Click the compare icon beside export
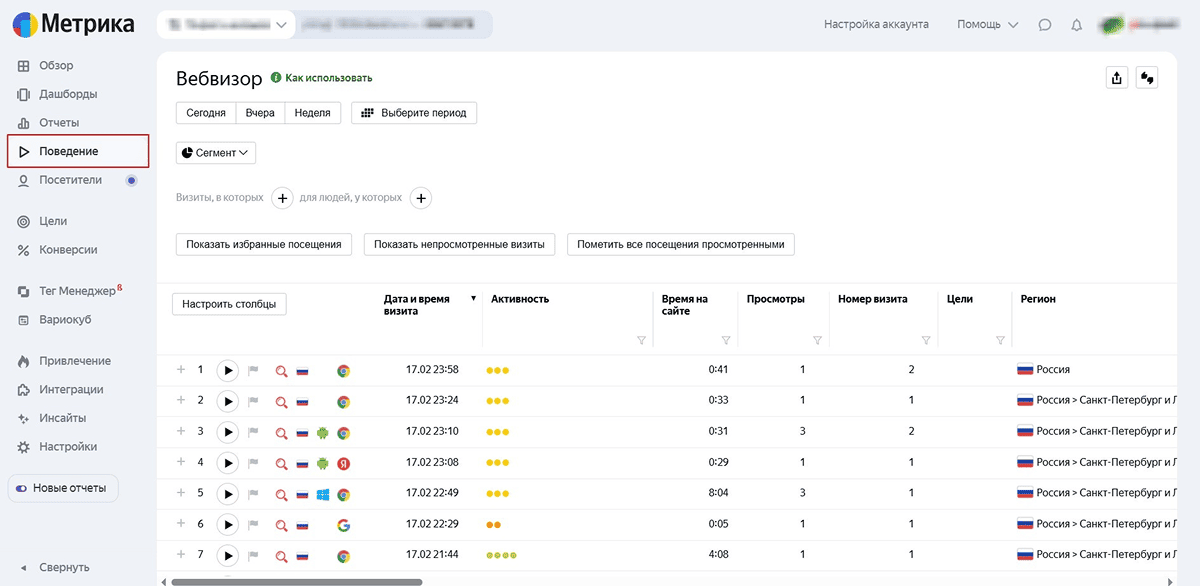 coord(1147,78)
